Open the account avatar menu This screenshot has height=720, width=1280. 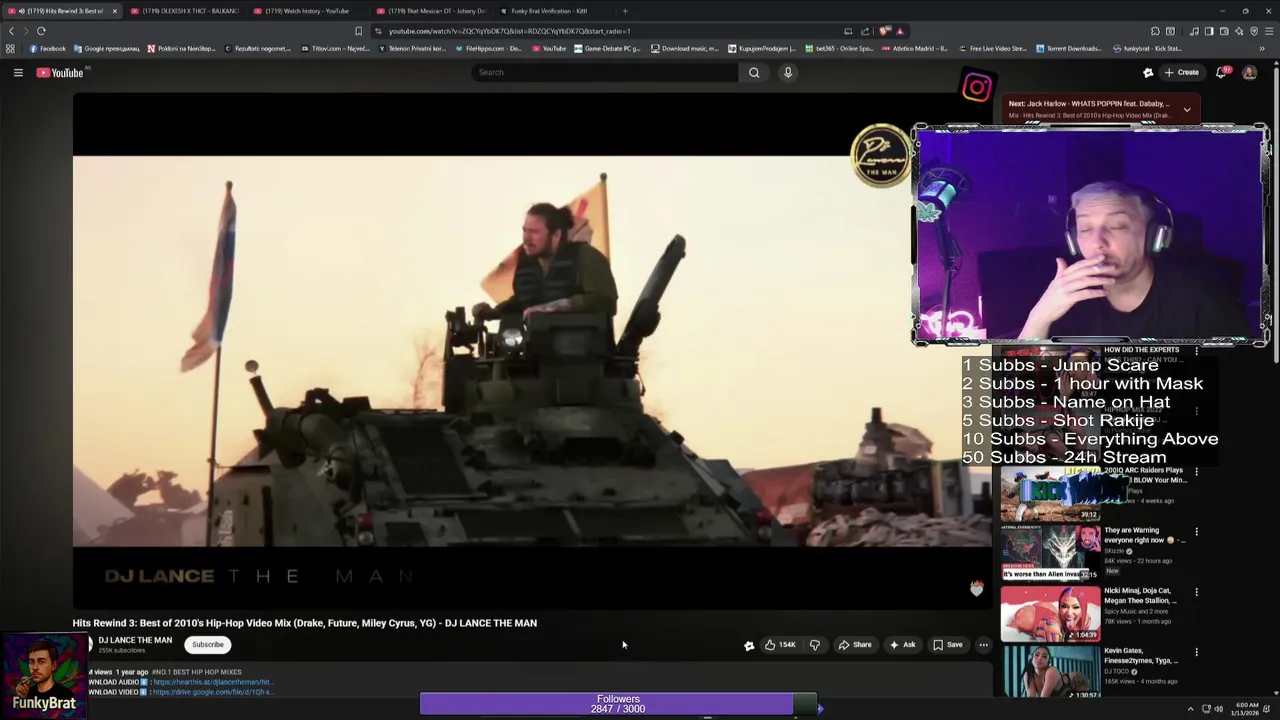click(1249, 72)
